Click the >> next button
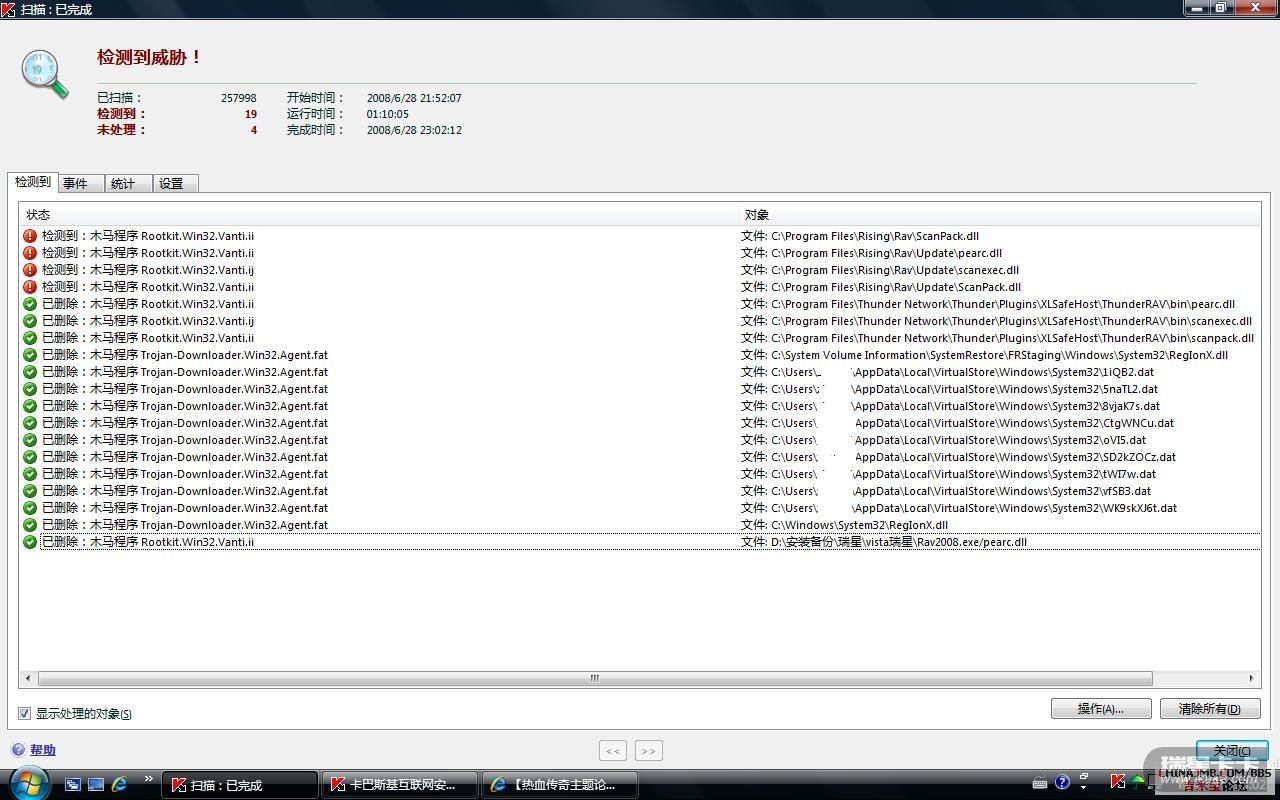Image resolution: width=1280 pixels, height=800 pixels. coord(648,751)
